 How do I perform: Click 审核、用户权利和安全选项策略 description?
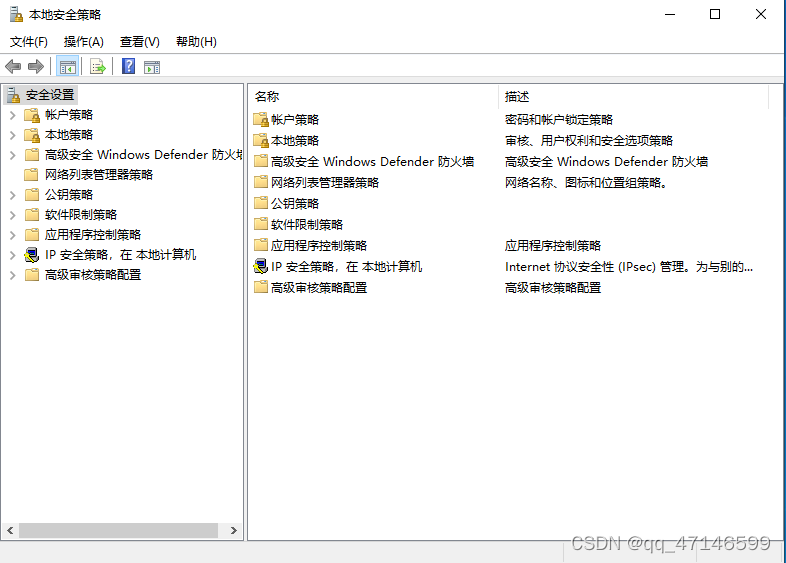[x=588, y=140]
